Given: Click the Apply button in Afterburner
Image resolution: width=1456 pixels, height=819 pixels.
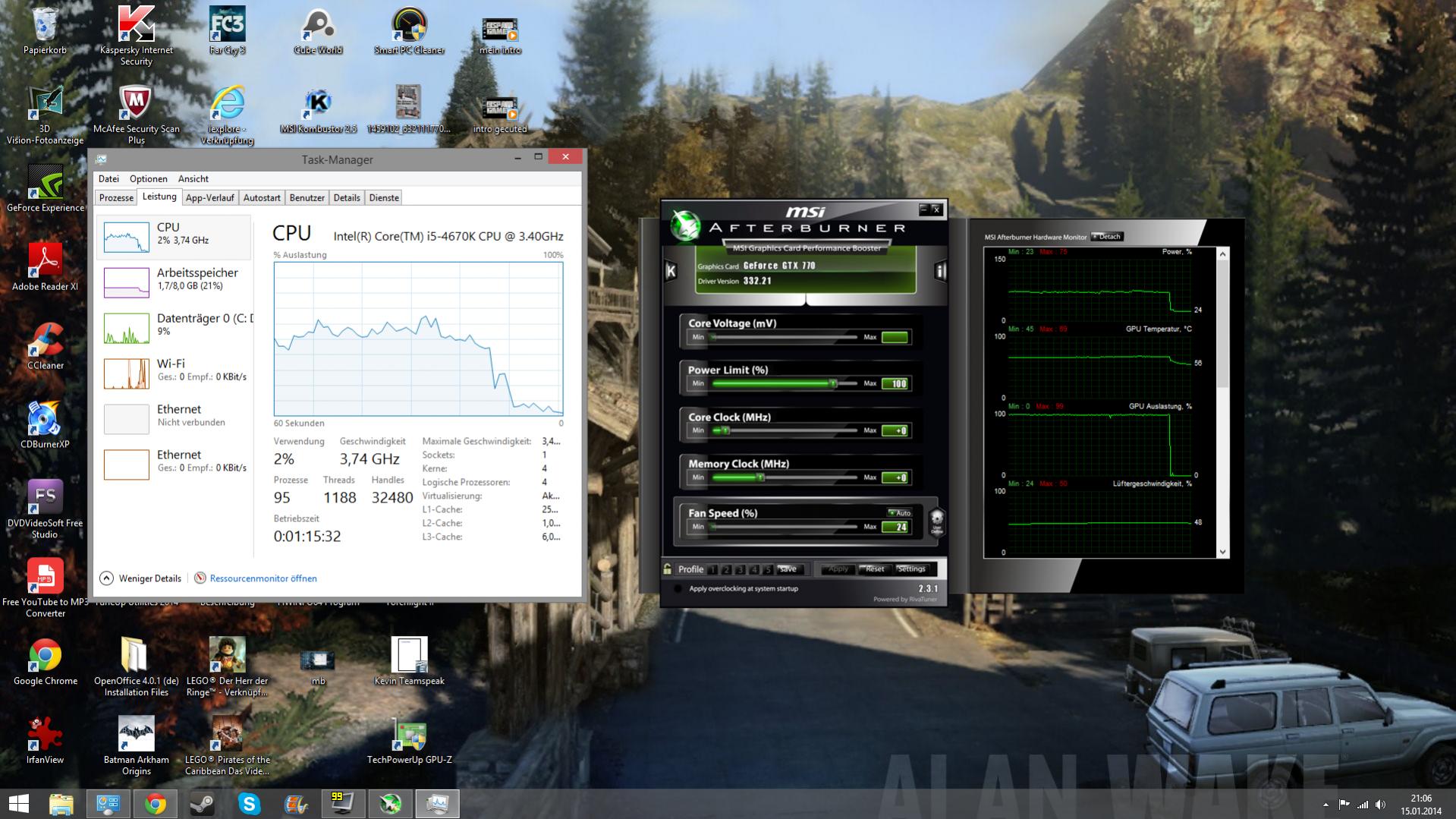Looking at the screenshot, I should click(838, 569).
